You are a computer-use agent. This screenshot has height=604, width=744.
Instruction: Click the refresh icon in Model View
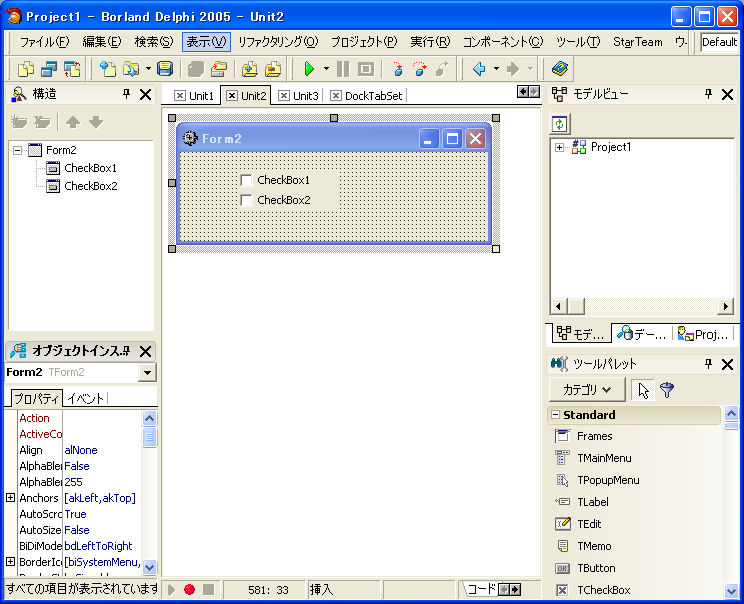pos(560,124)
